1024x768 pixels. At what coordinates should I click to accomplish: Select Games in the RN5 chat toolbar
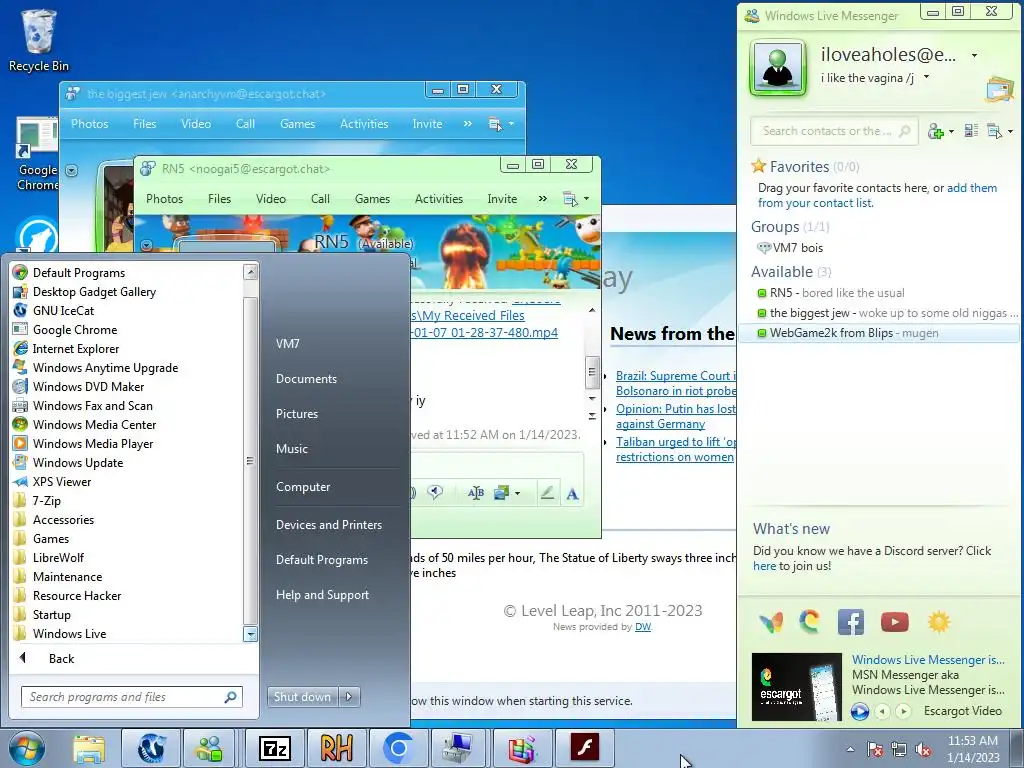372,199
